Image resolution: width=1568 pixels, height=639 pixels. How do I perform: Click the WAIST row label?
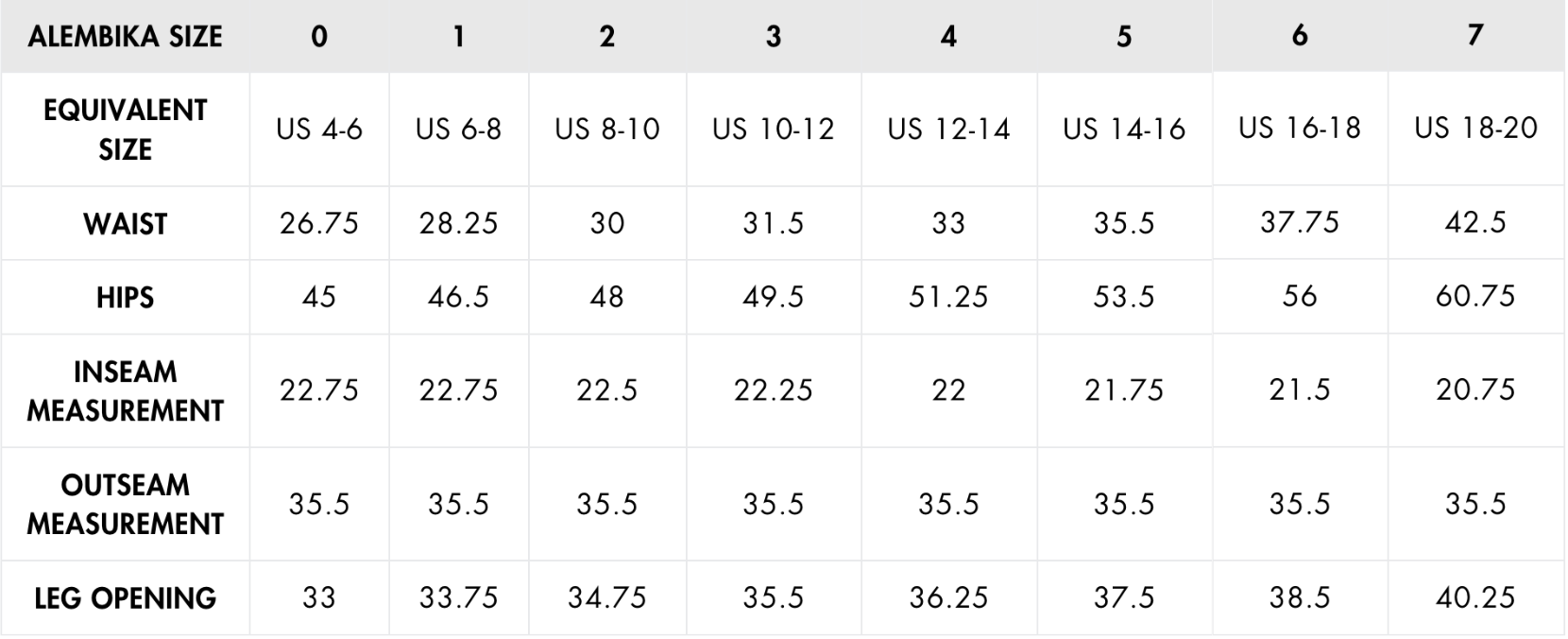pyautogui.click(x=125, y=224)
